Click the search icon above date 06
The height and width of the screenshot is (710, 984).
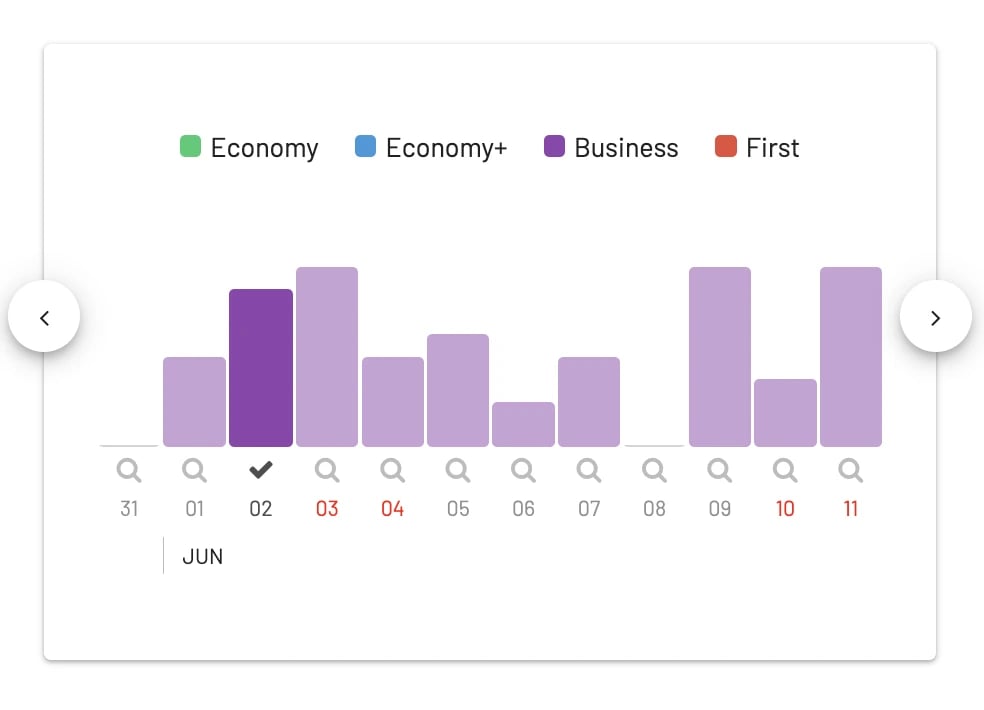[x=523, y=470]
